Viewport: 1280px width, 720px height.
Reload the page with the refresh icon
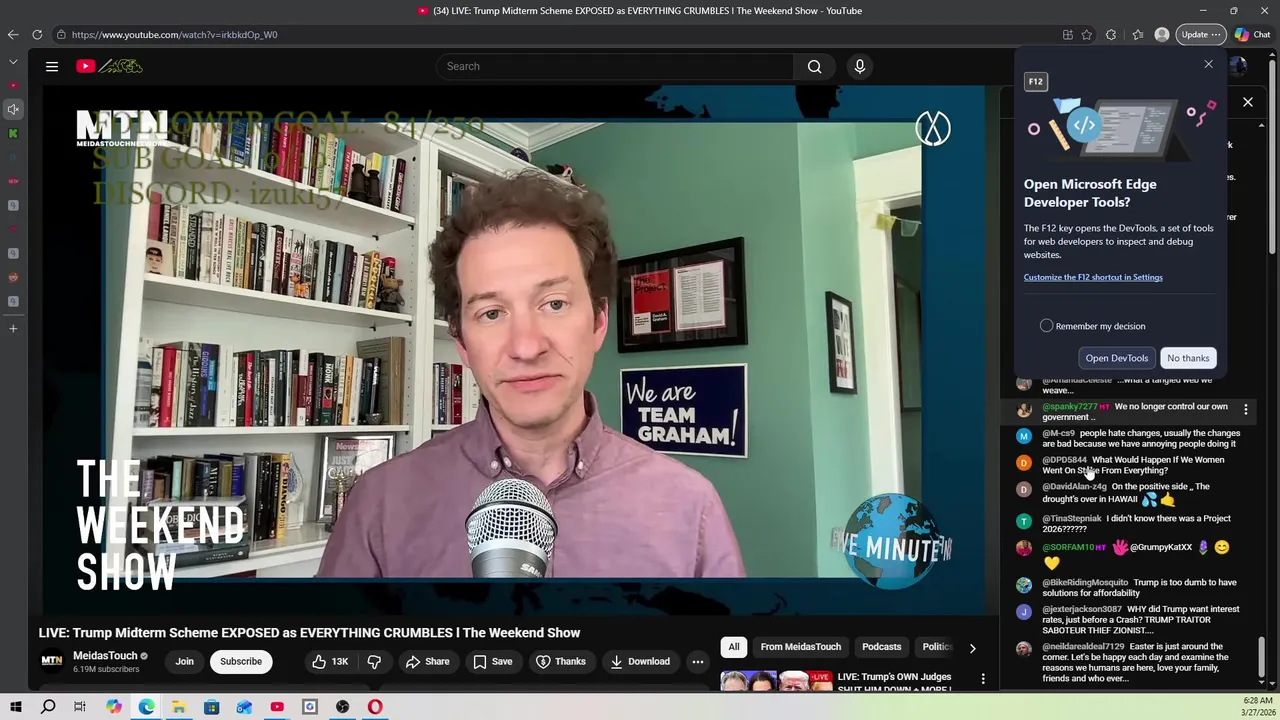coord(37,35)
